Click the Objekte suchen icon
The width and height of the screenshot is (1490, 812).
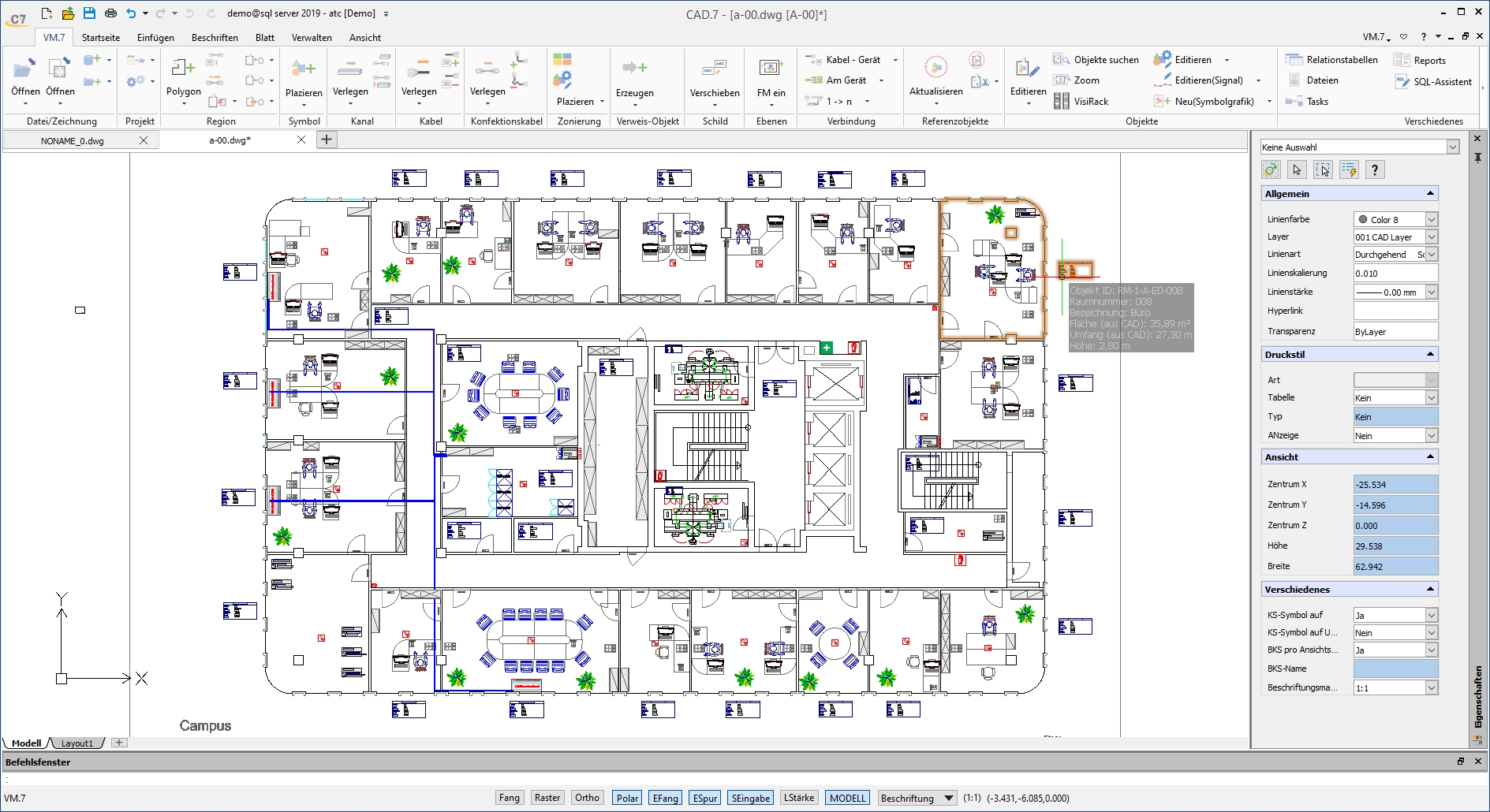click(x=1061, y=60)
